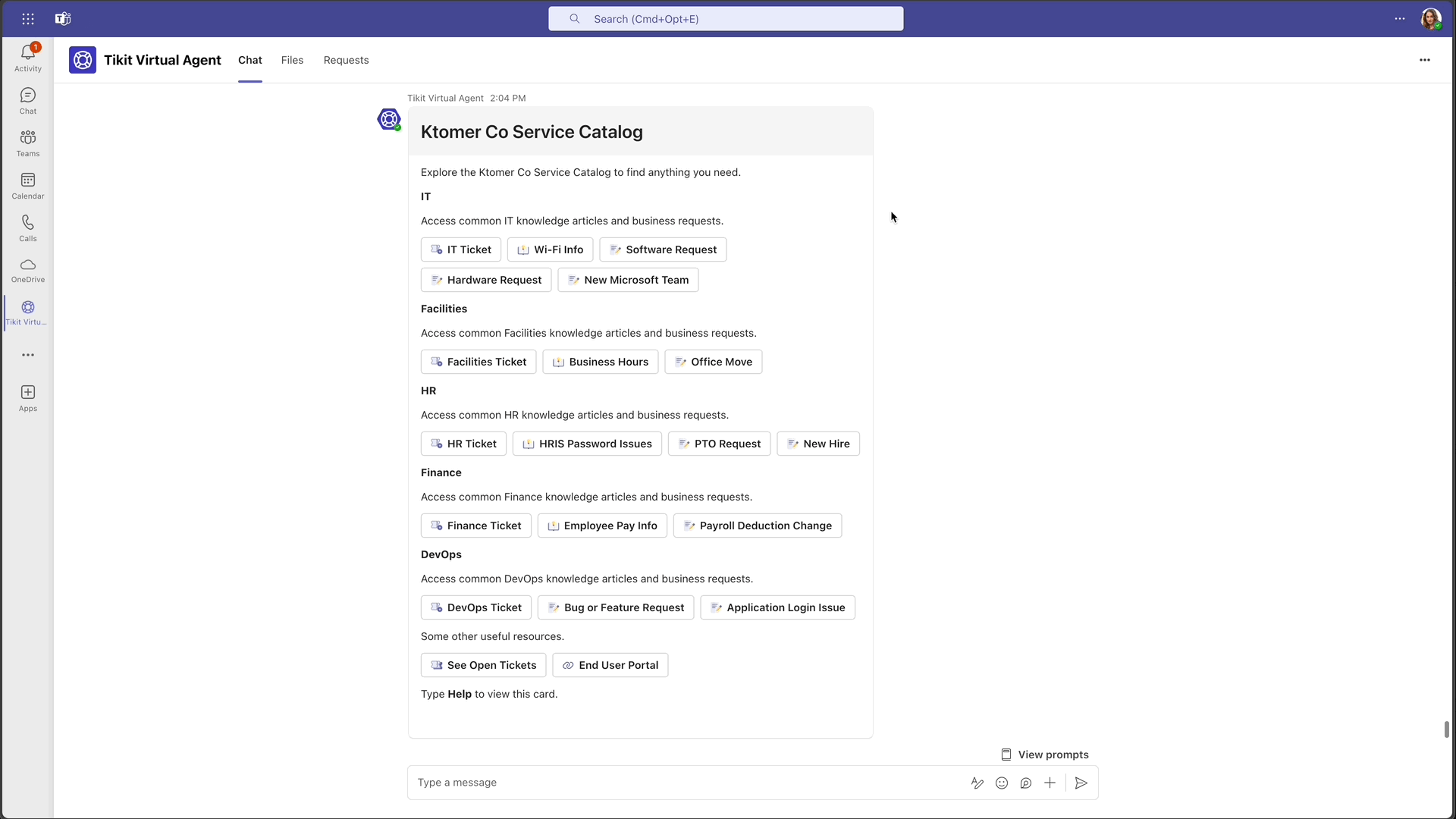Expand more apps ellipsis in sidebar

tap(28, 355)
